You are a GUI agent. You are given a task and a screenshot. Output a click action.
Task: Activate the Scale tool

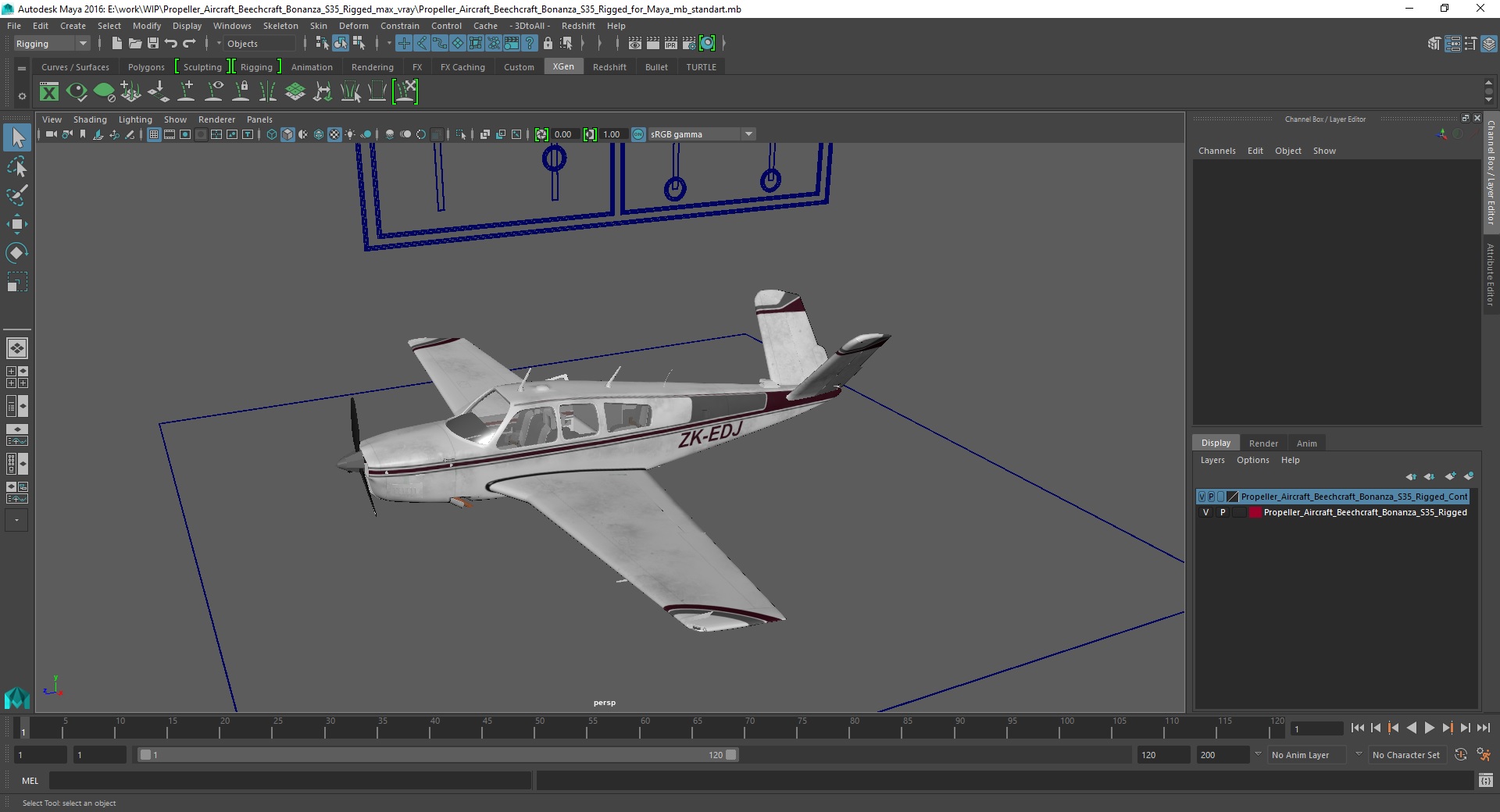click(17, 282)
